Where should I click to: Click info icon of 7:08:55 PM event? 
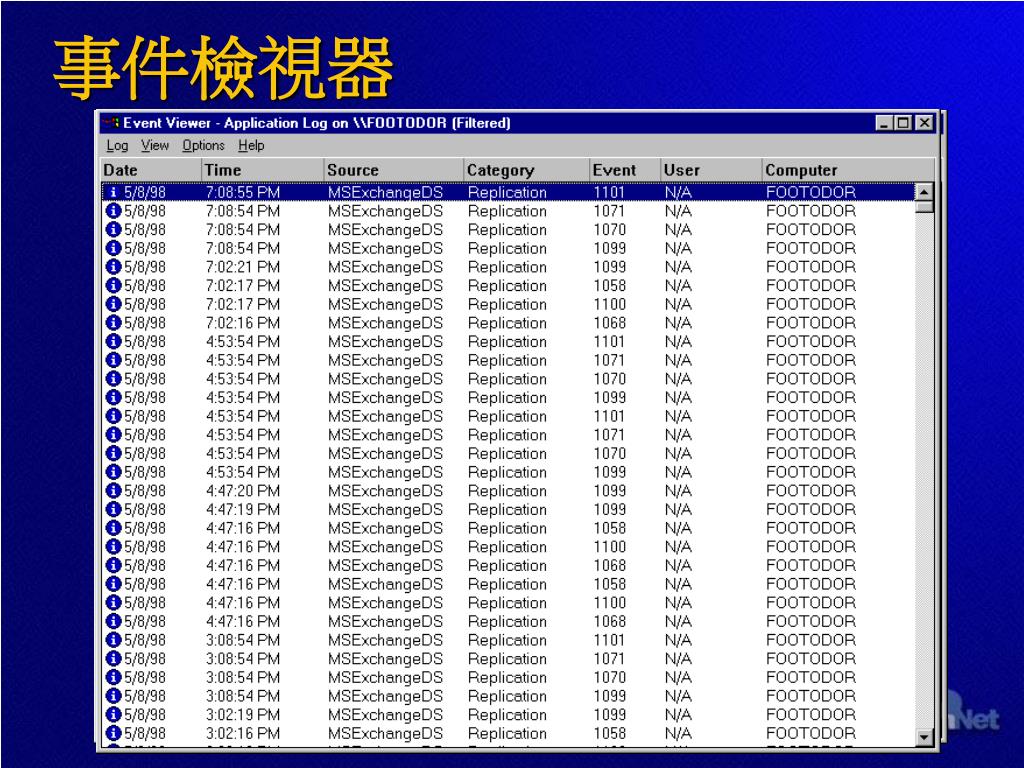pyautogui.click(x=114, y=192)
